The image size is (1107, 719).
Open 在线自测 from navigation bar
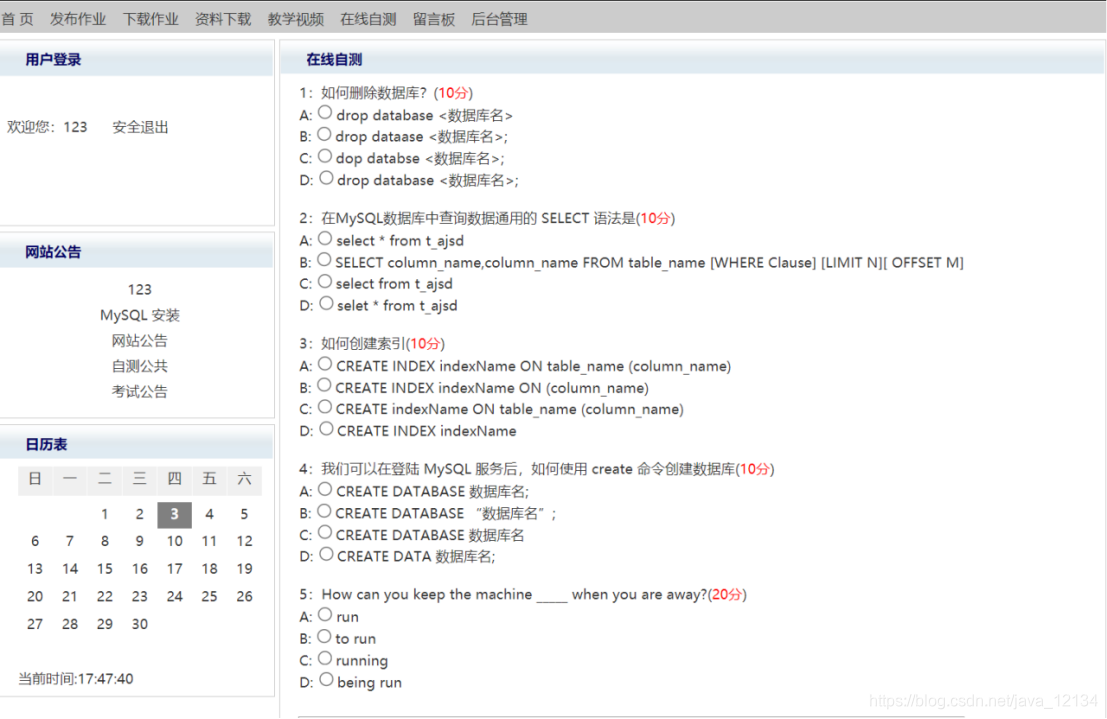(x=369, y=19)
